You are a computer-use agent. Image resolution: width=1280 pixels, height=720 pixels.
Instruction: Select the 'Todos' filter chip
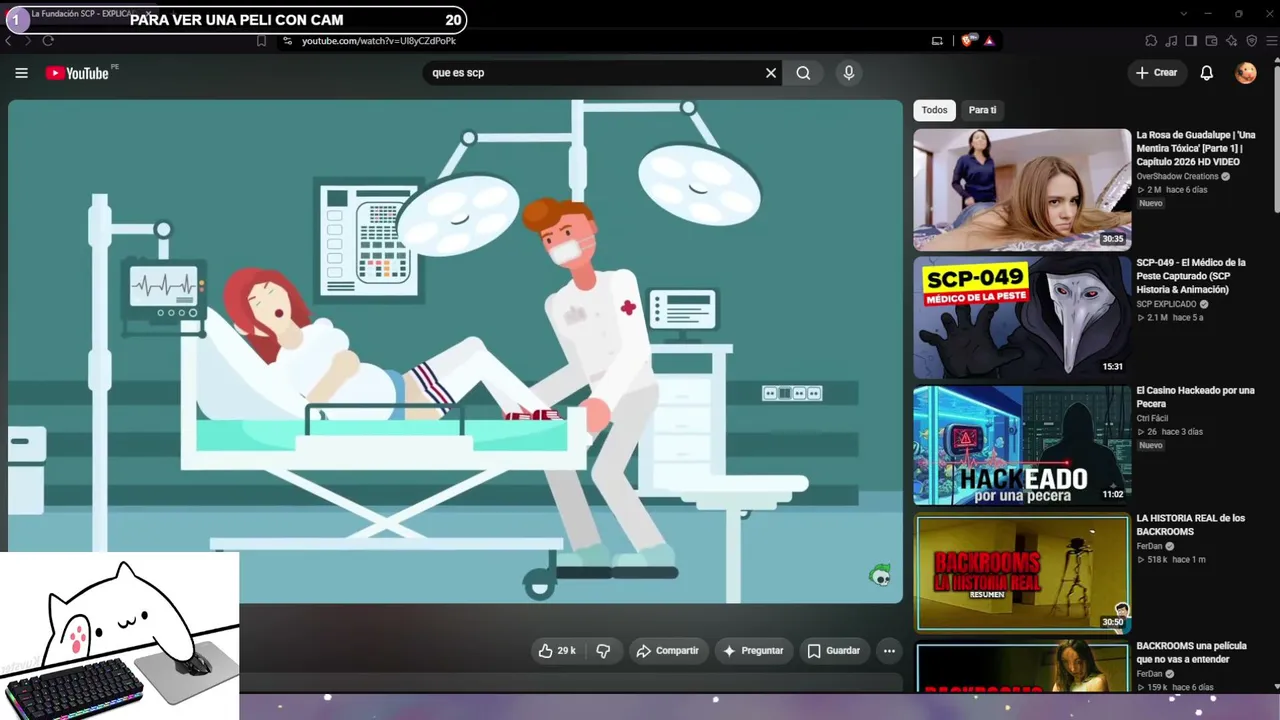934,110
